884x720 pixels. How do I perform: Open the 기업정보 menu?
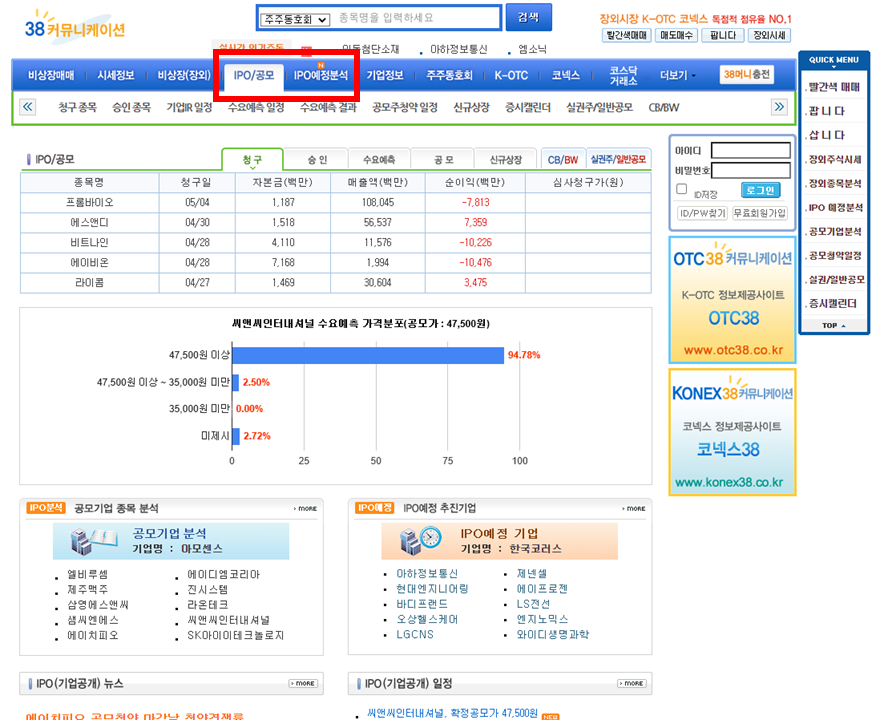[385, 75]
